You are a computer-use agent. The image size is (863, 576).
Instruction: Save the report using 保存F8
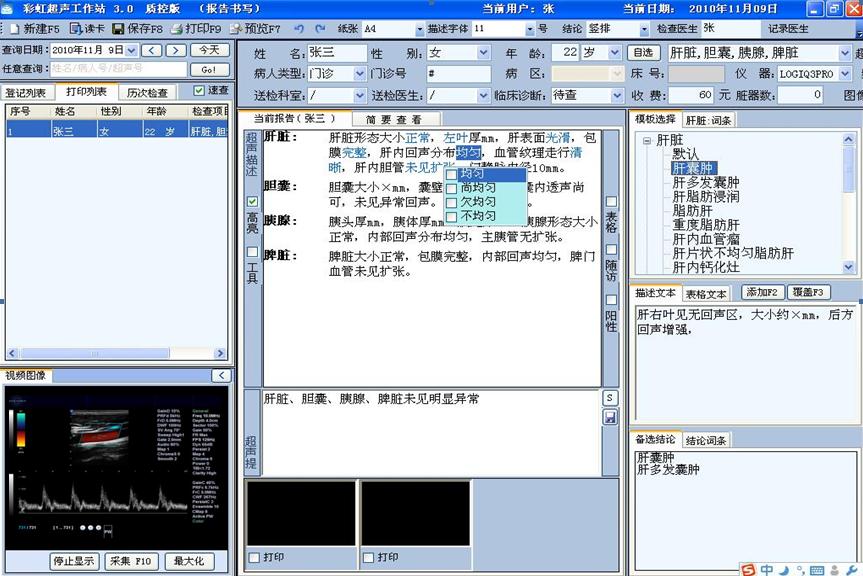click(x=137, y=28)
